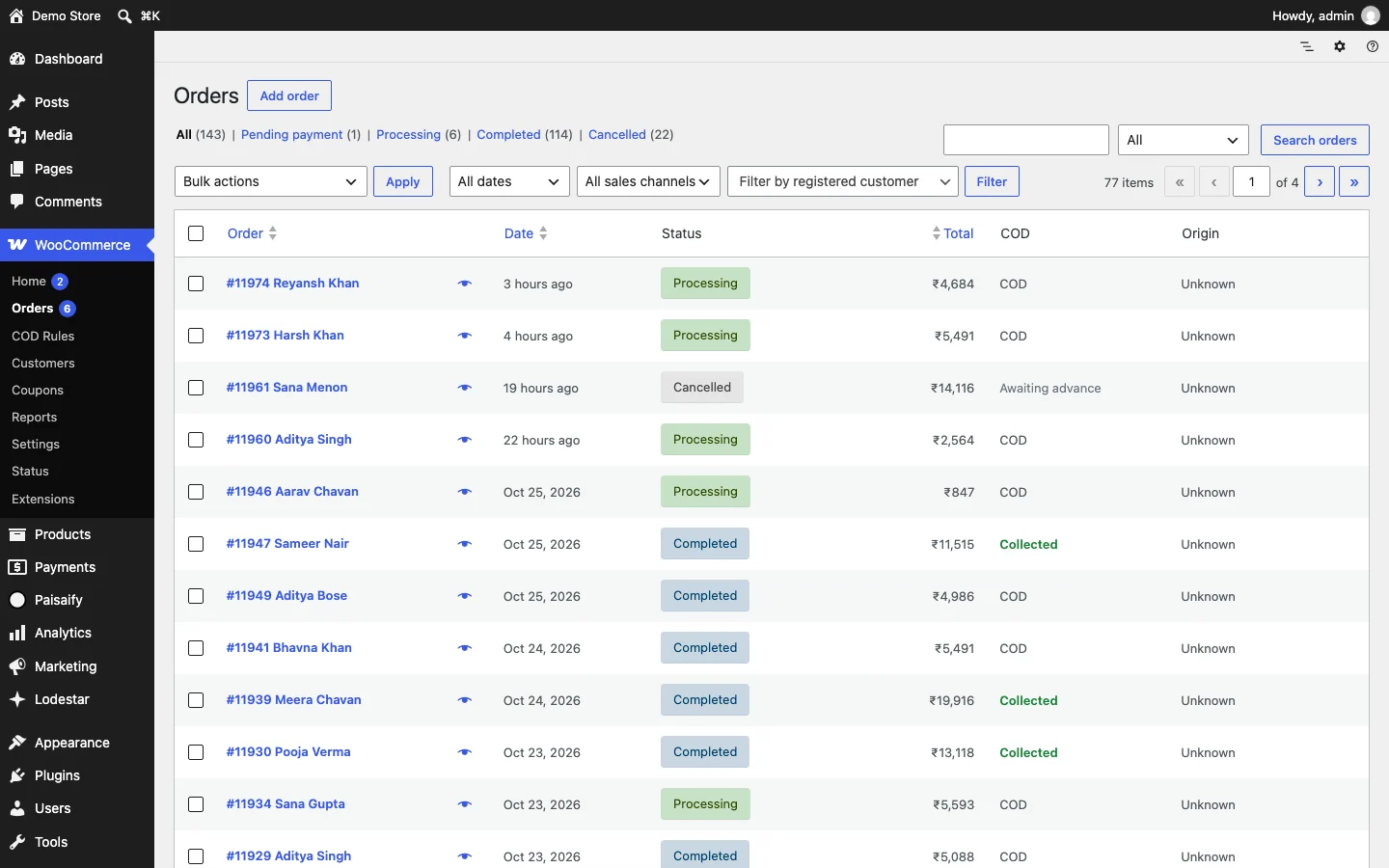Viewport: 1389px width, 868px height.
Task: Open the All dates dropdown
Action: 509,181
